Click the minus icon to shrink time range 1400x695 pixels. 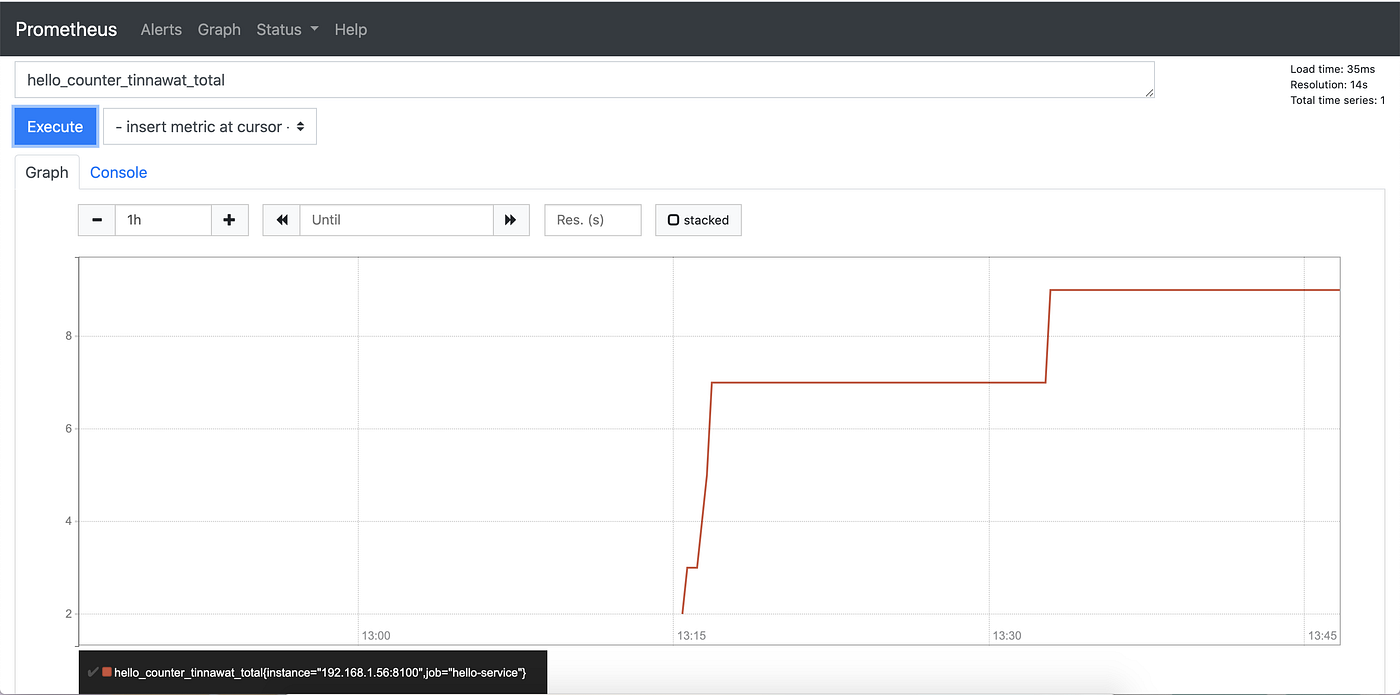coord(96,220)
